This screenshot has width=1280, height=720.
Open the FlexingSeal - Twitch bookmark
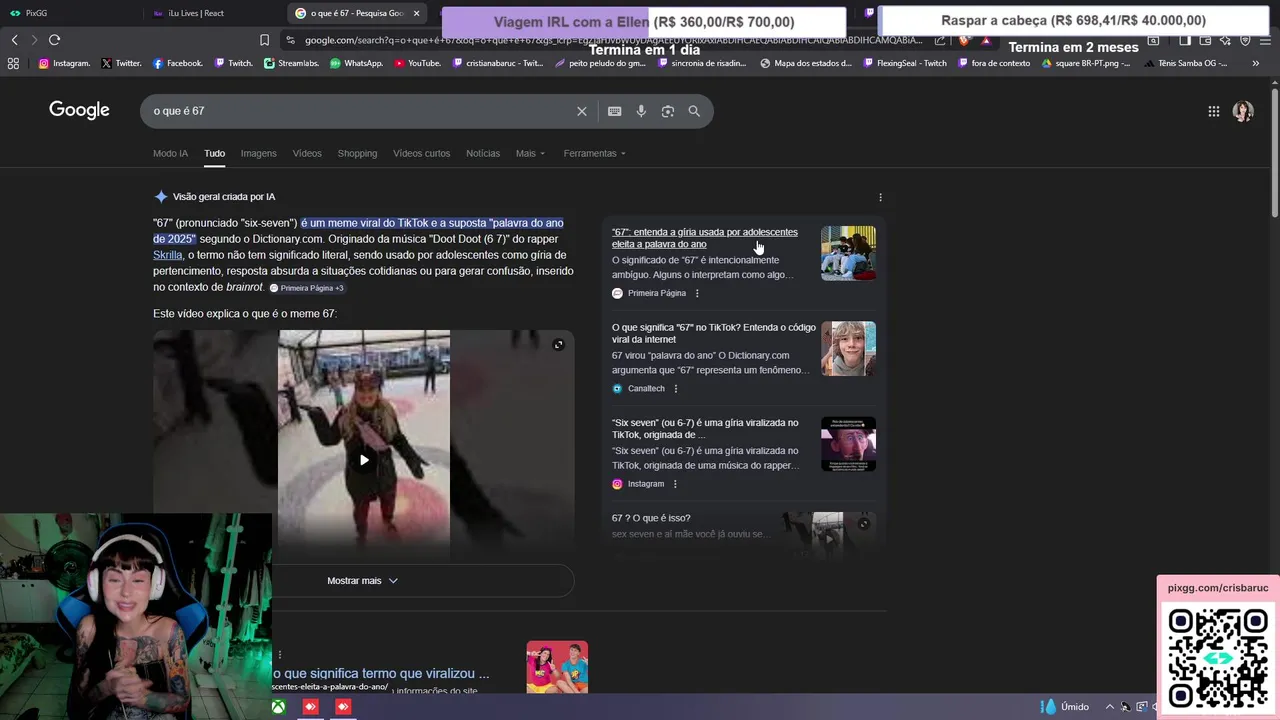tap(904, 63)
